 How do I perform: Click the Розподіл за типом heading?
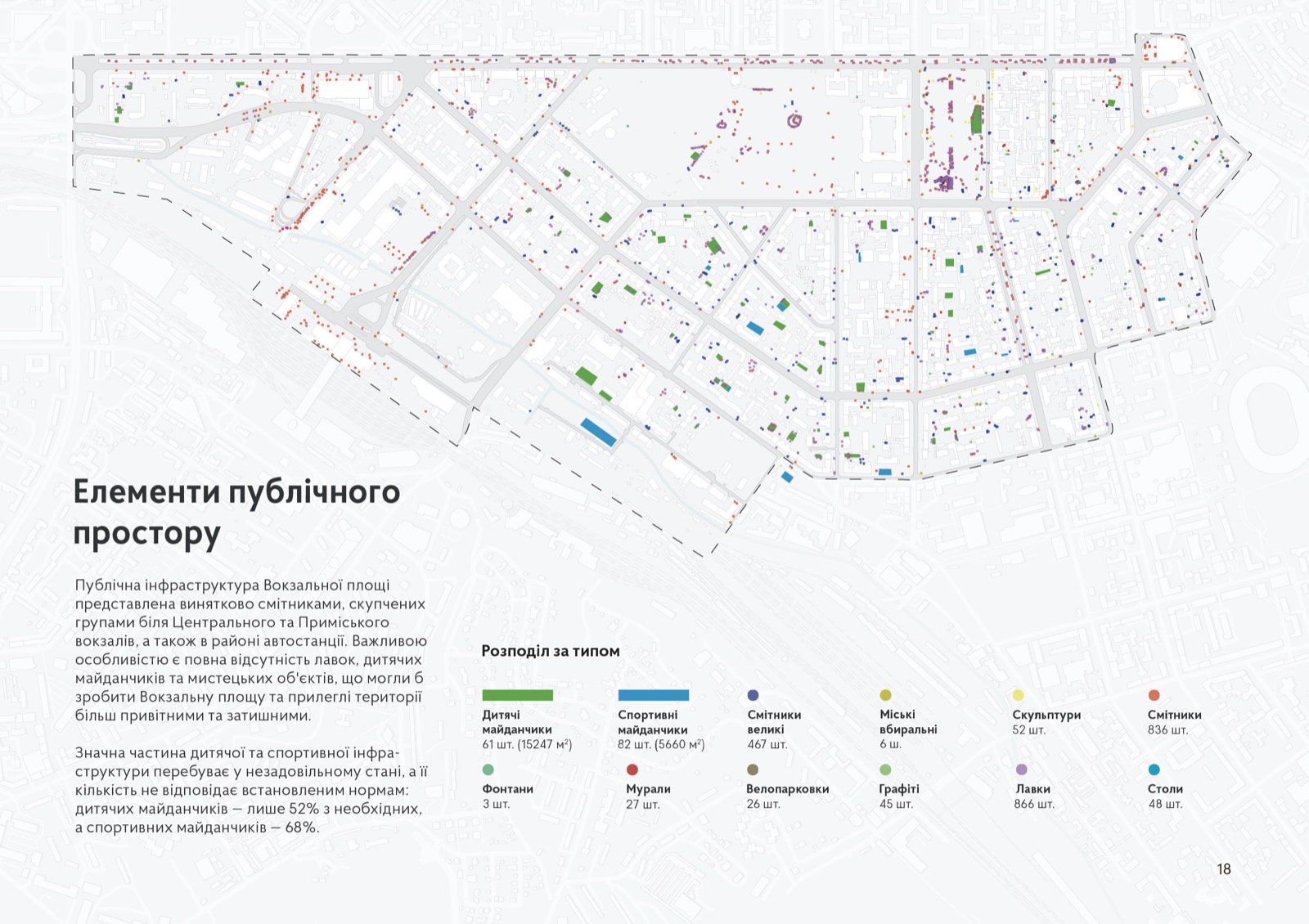pos(550,651)
